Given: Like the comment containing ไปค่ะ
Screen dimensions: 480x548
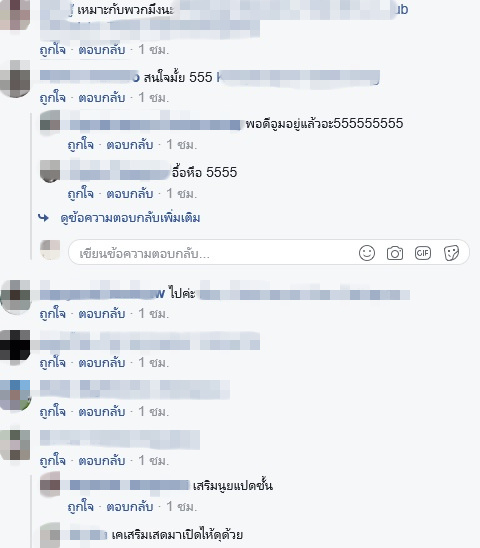Looking at the screenshot, I should [52, 313].
